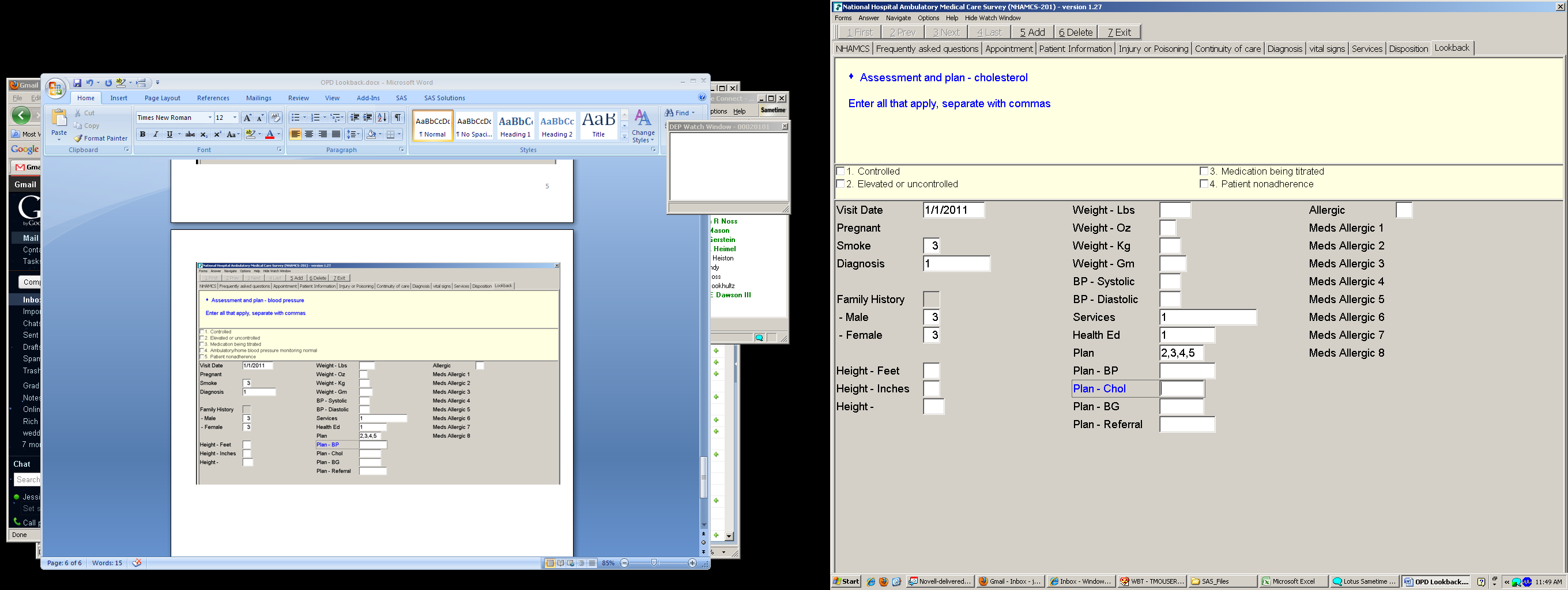Grow the font size in Word
1568x590 pixels.
click(247, 118)
